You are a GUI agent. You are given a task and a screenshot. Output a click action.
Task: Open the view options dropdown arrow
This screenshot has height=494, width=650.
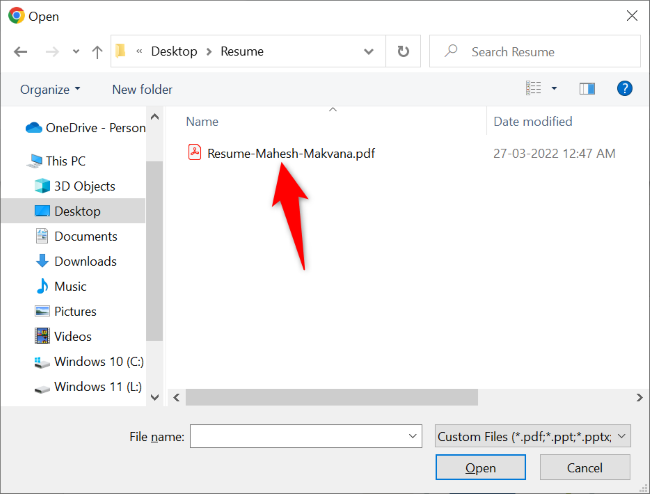point(554,88)
